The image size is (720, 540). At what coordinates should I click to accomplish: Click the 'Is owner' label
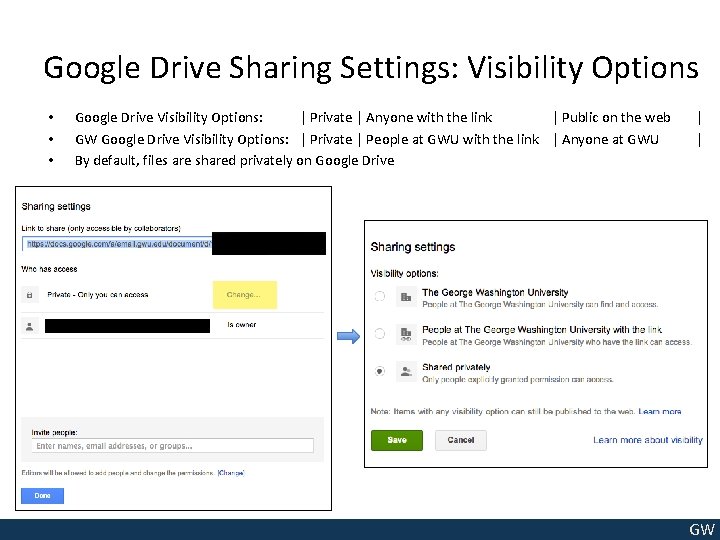pyautogui.click(x=242, y=325)
